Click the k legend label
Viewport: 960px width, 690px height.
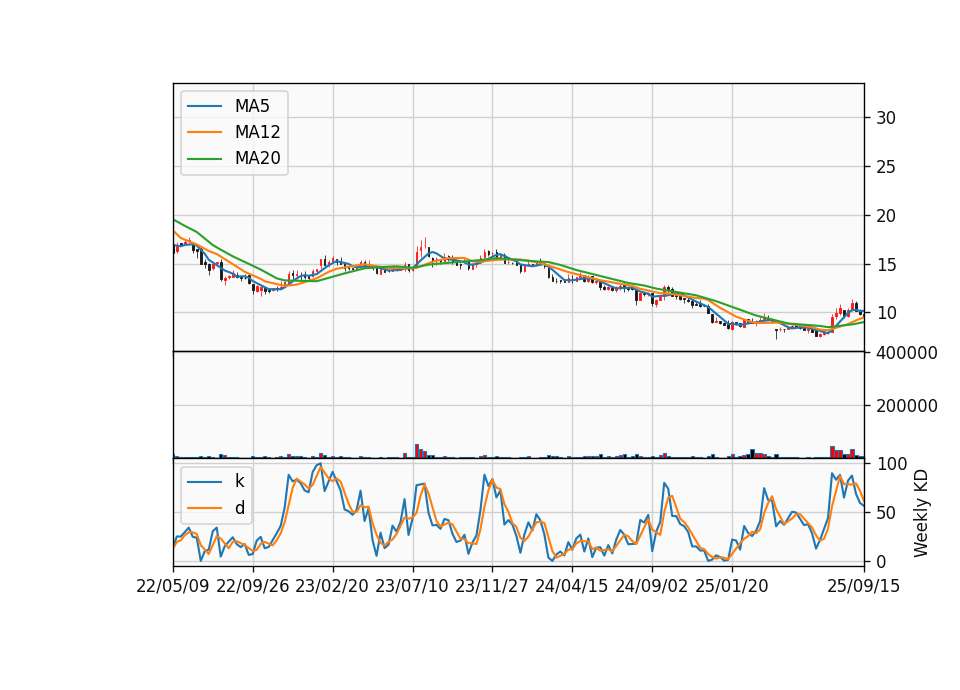[239, 481]
